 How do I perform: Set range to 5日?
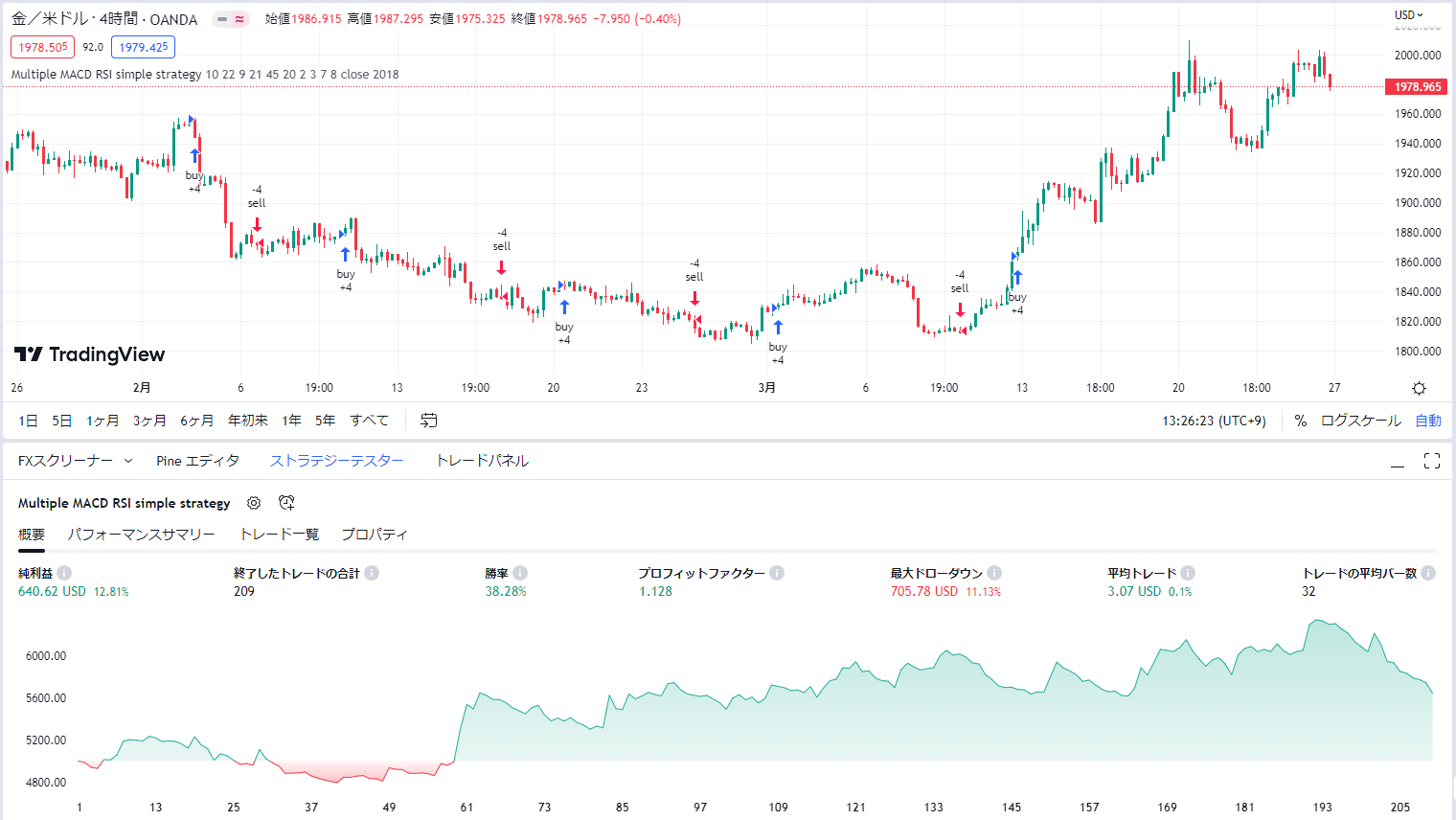[x=62, y=421]
